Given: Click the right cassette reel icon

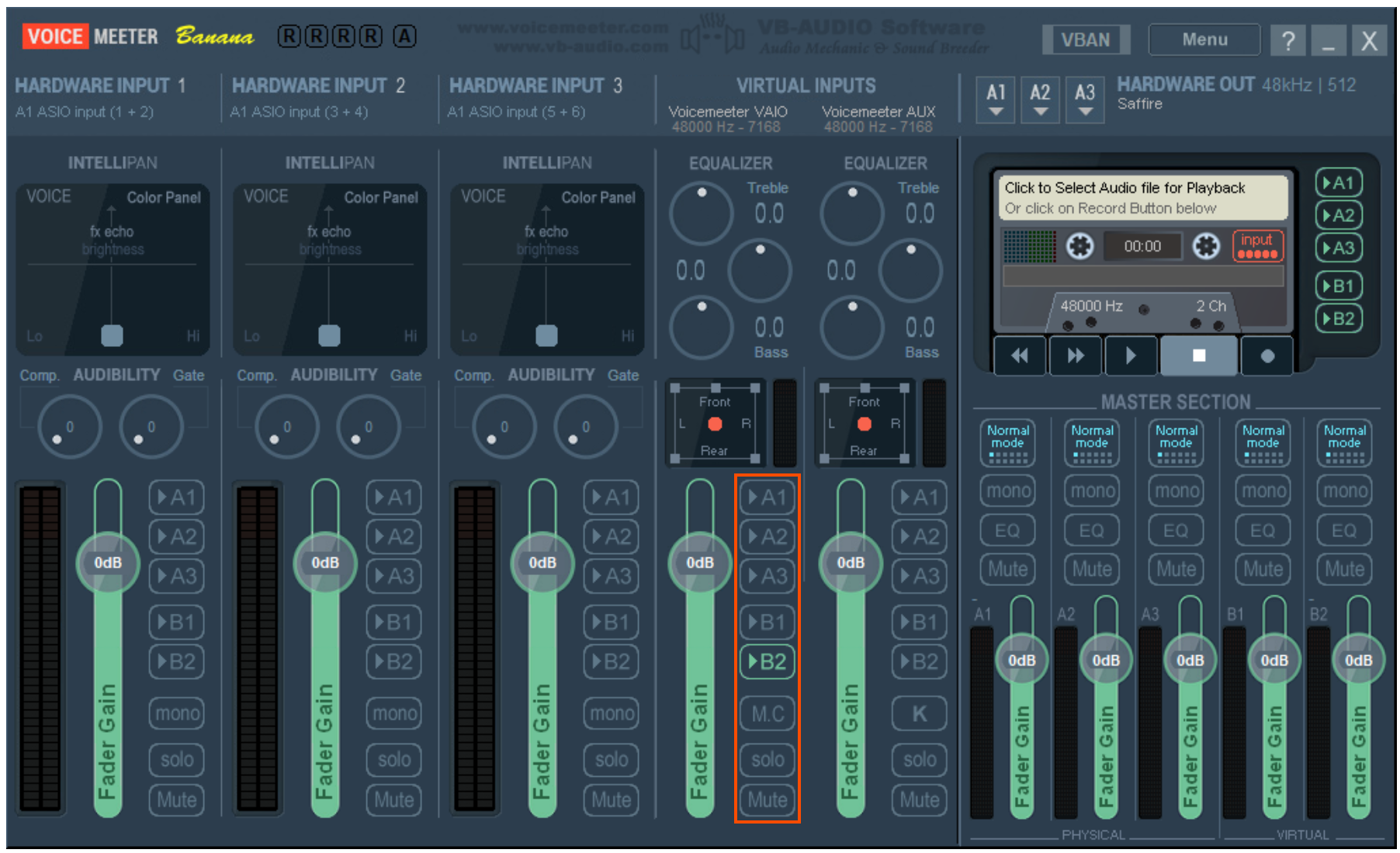Looking at the screenshot, I should point(1205,246).
